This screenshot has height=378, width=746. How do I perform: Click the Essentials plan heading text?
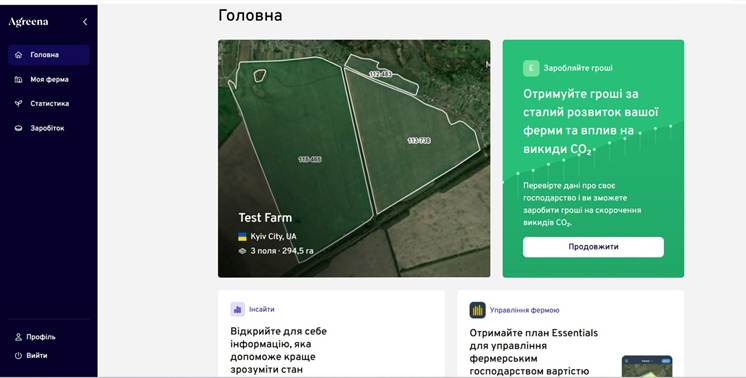coord(534,352)
